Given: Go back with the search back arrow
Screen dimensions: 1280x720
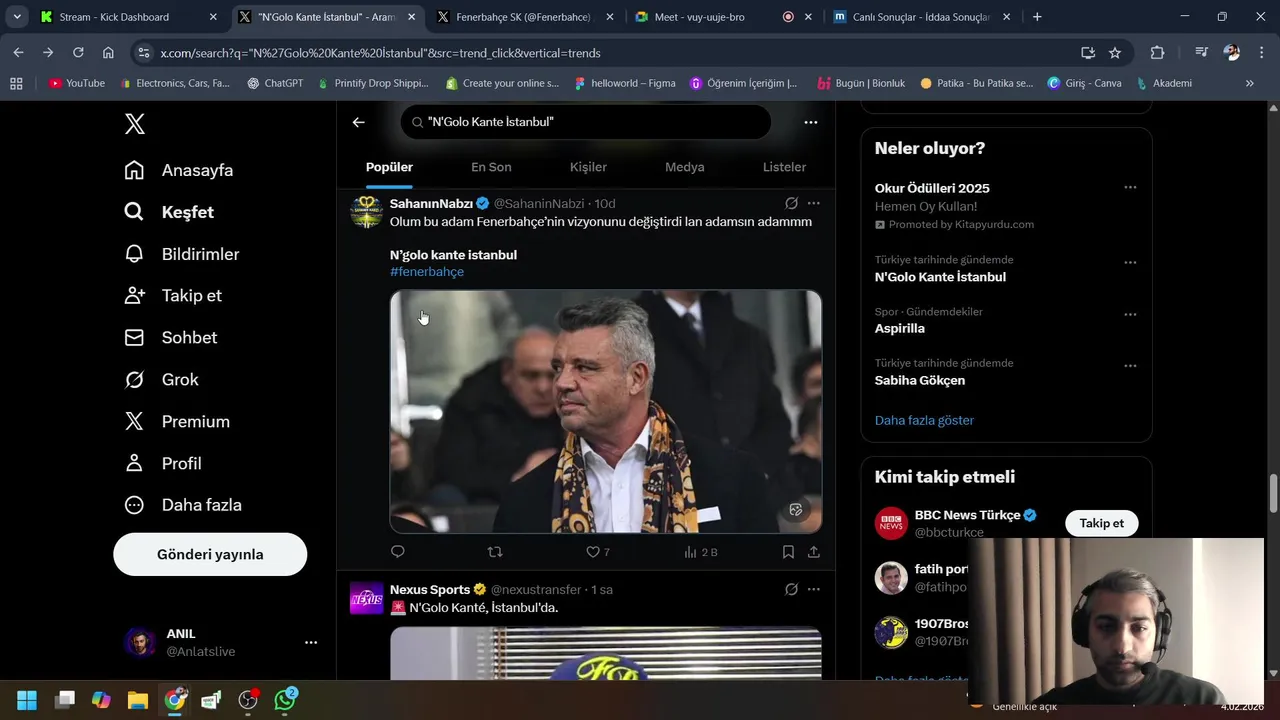Looking at the screenshot, I should 359,122.
